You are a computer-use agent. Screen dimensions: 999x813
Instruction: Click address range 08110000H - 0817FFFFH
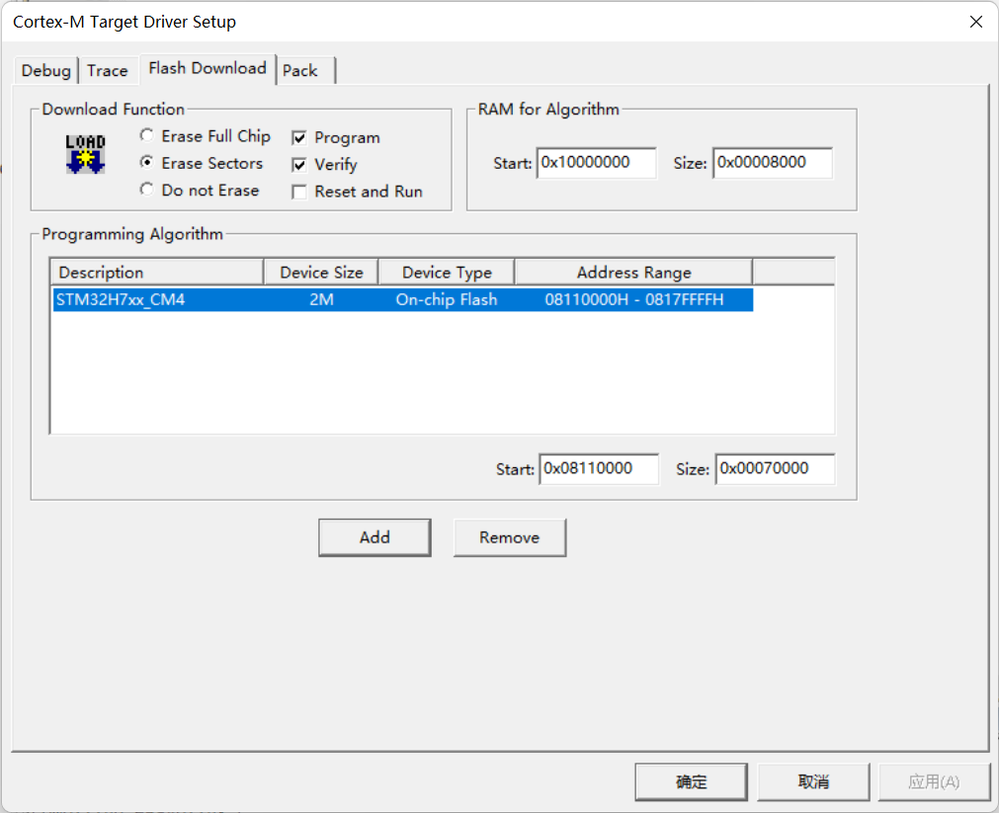(634, 299)
